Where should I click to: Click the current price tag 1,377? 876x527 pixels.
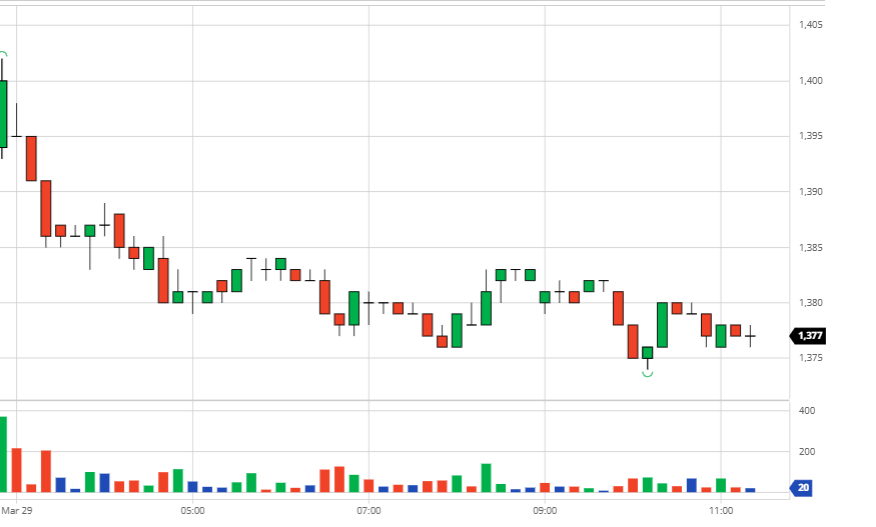[807, 336]
